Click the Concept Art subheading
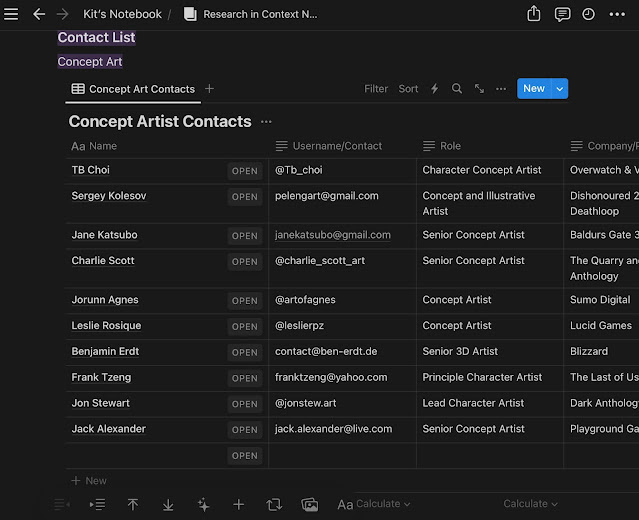 90,62
